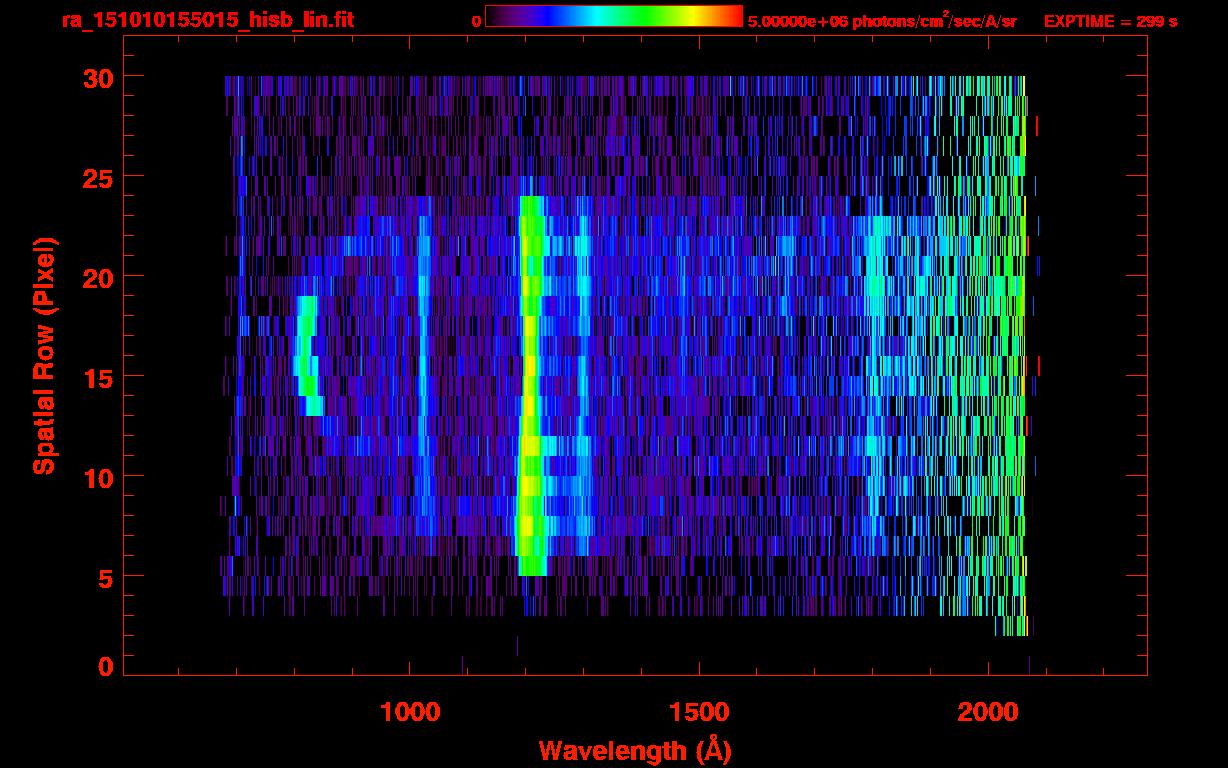The width and height of the screenshot is (1228, 768).
Task: Click the 1500 wavelength tick label
Action: coord(699,712)
